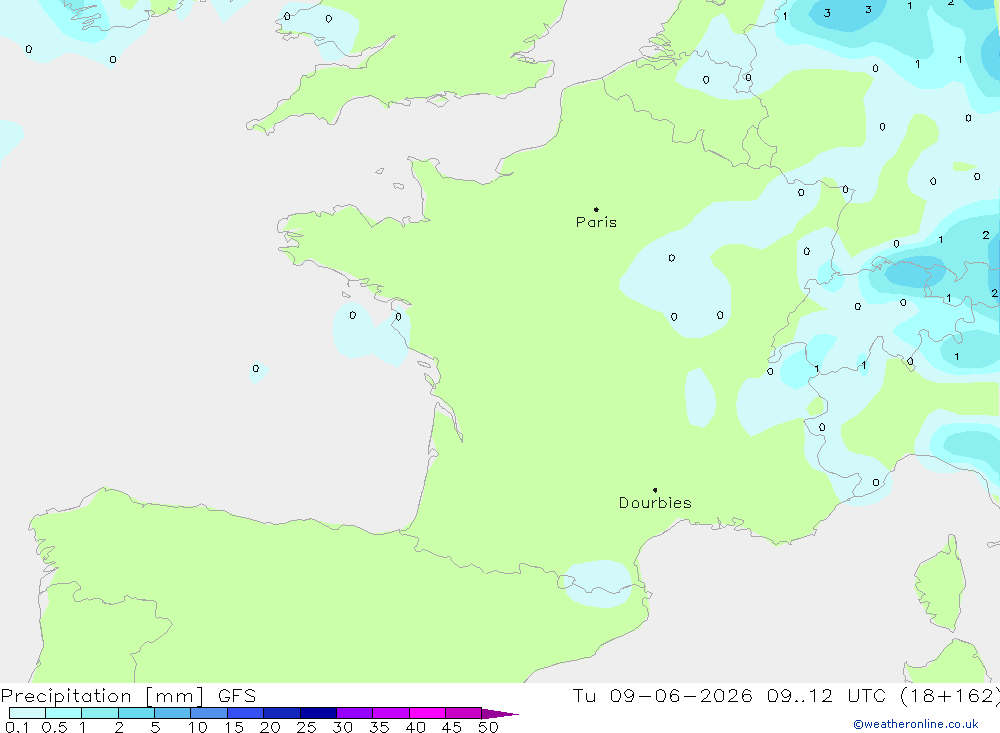Click the Precipitation [mm] GFS title
Viewport: 1000px width, 733px height.
(128, 695)
